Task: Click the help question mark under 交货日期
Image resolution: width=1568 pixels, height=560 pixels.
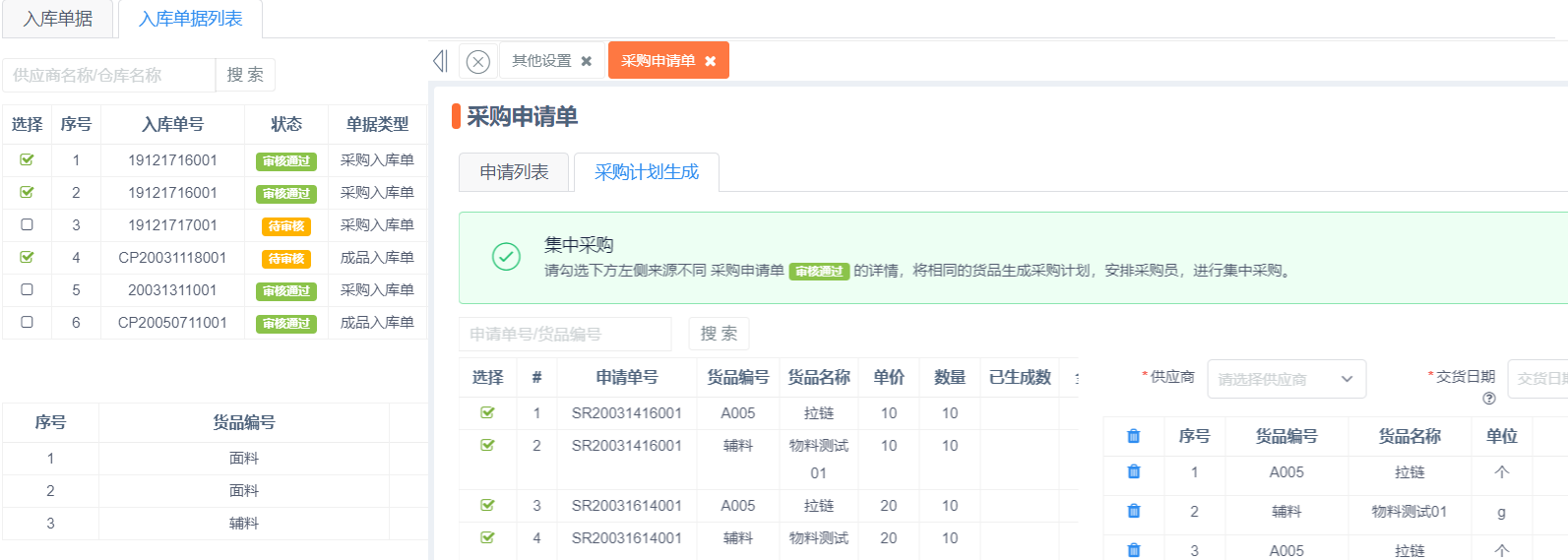Action: pos(1488,399)
